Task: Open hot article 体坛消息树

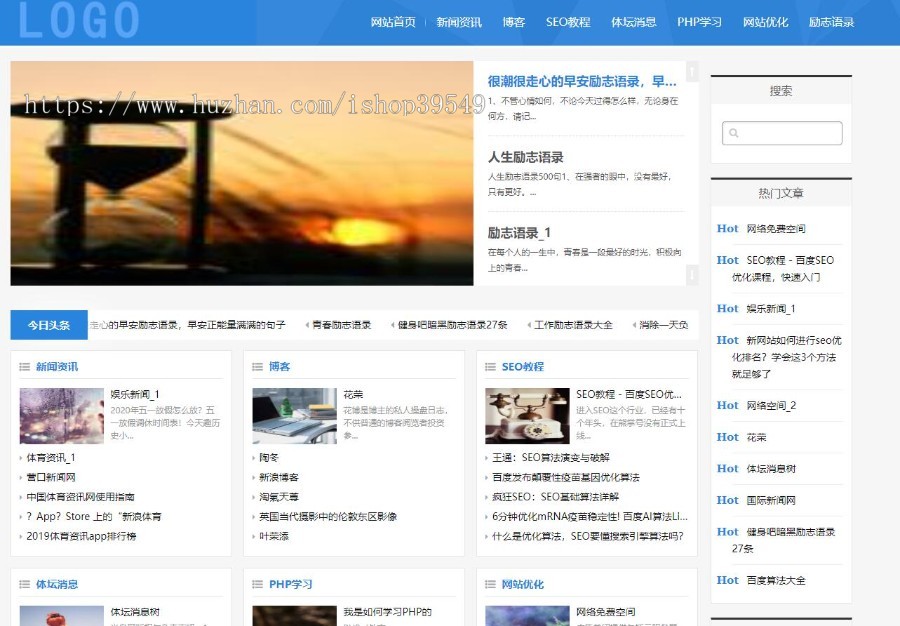Action: pos(771,469)
